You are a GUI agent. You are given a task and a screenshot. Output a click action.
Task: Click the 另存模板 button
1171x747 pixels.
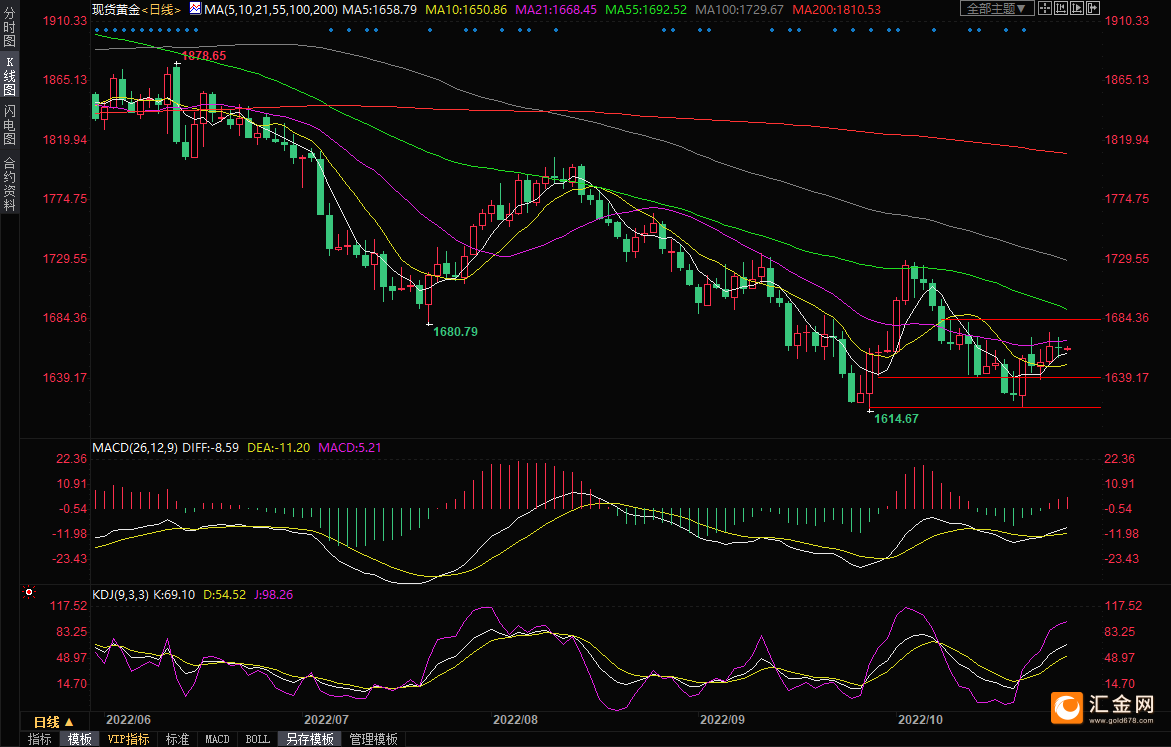[309, 739]
